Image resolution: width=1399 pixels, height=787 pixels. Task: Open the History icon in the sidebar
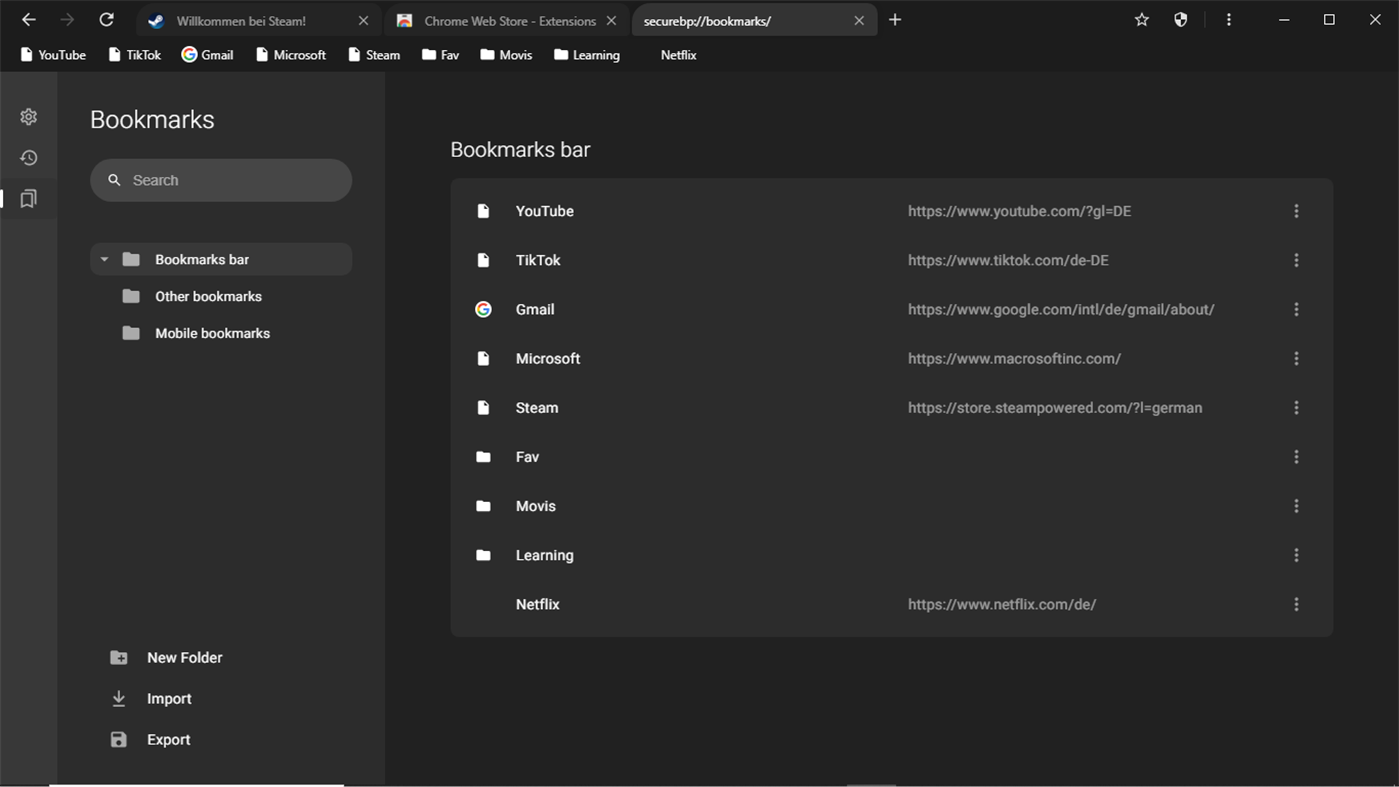coord(28,157)
